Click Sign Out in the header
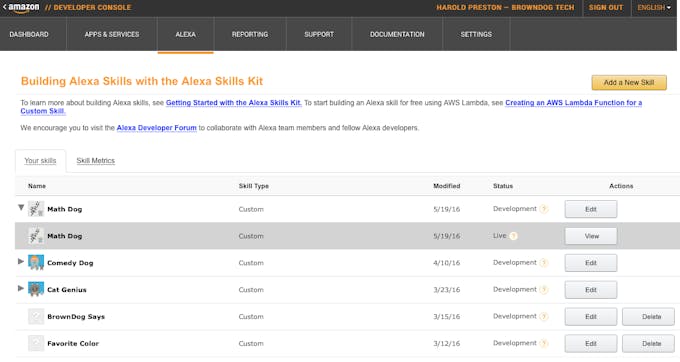 606,8
